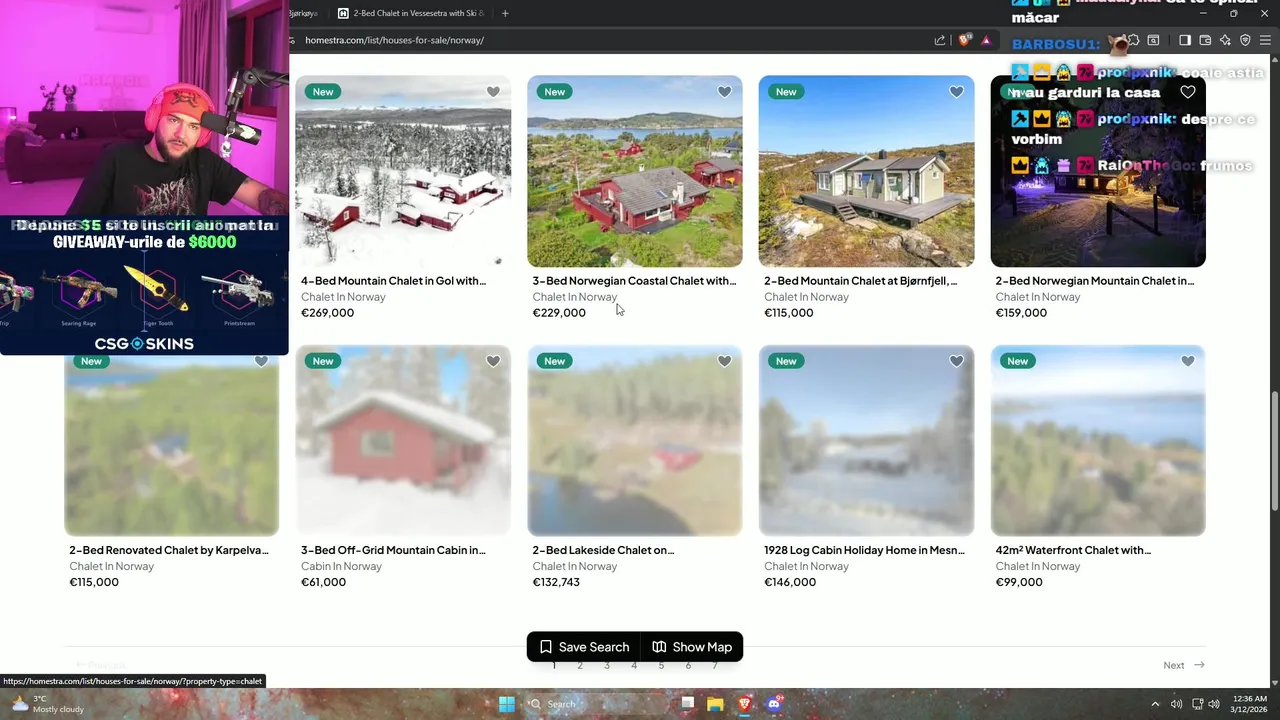Favorite the 1928 Log Cabin Holiday Home
The image size is (1280, 720).
pos(956,361)
